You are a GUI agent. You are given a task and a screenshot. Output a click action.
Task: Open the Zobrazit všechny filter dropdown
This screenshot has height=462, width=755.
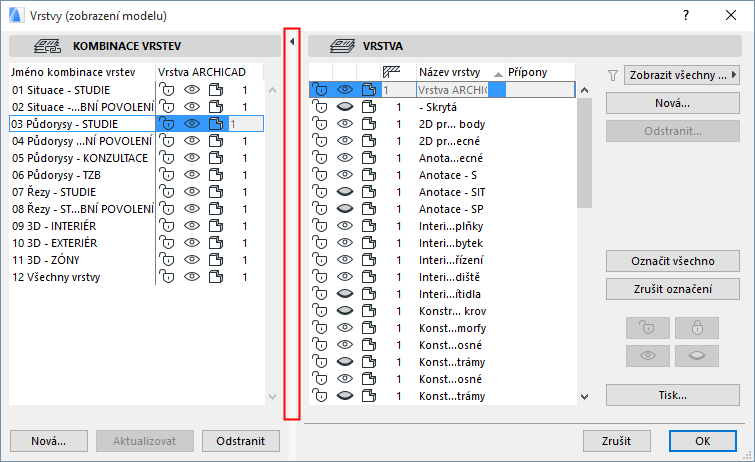click(x=681, y=75)
